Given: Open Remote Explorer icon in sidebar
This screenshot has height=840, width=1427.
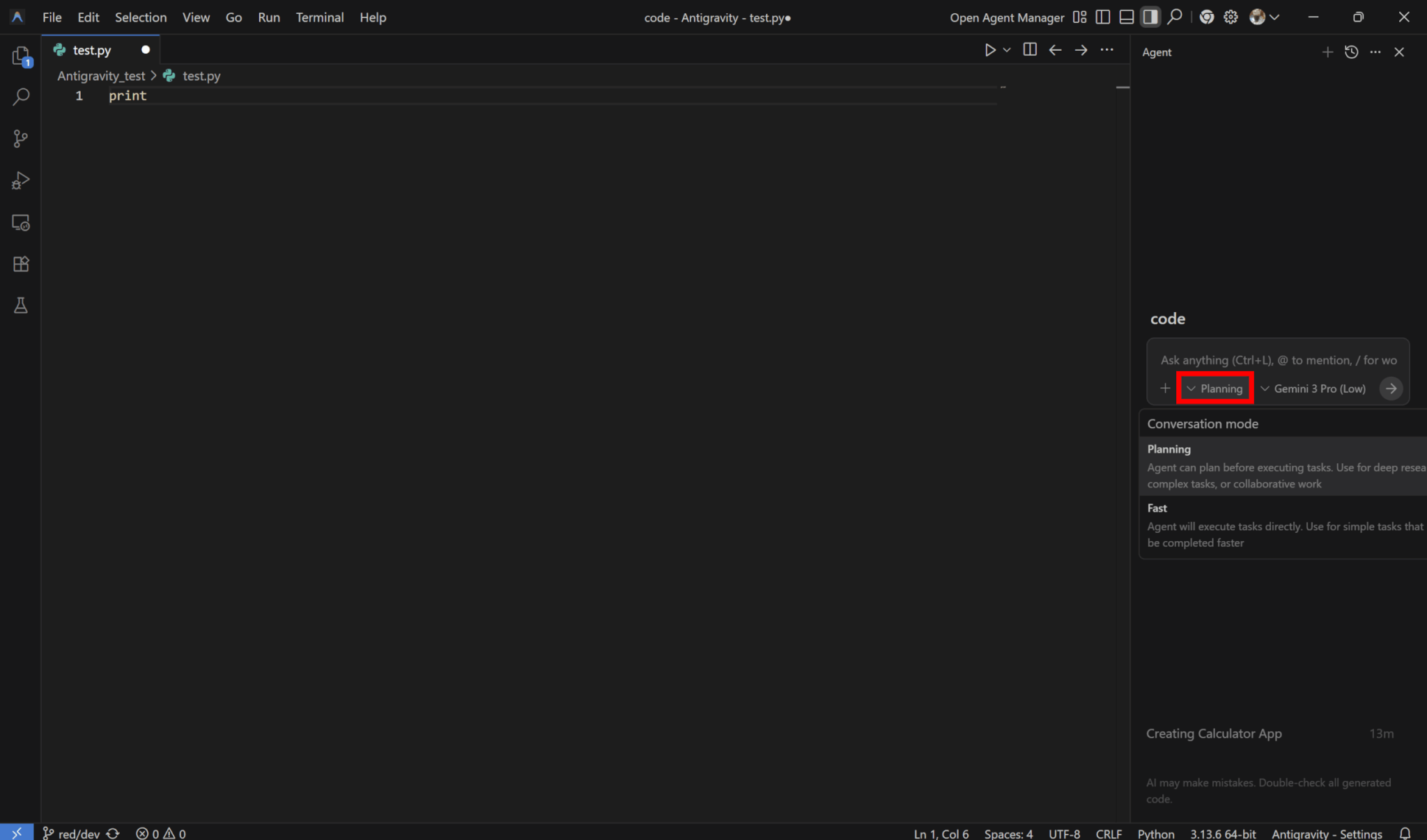Looking at the screenshot, I should click(21, 223).
